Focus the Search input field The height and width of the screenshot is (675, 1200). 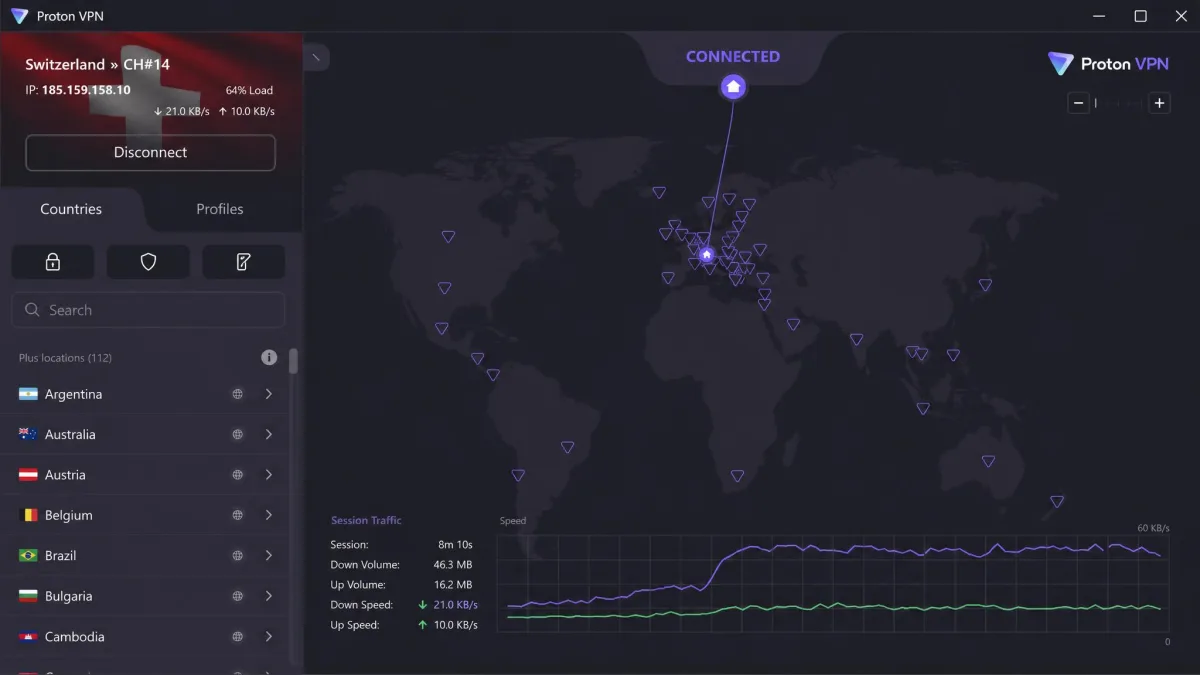tap(149, 310)
